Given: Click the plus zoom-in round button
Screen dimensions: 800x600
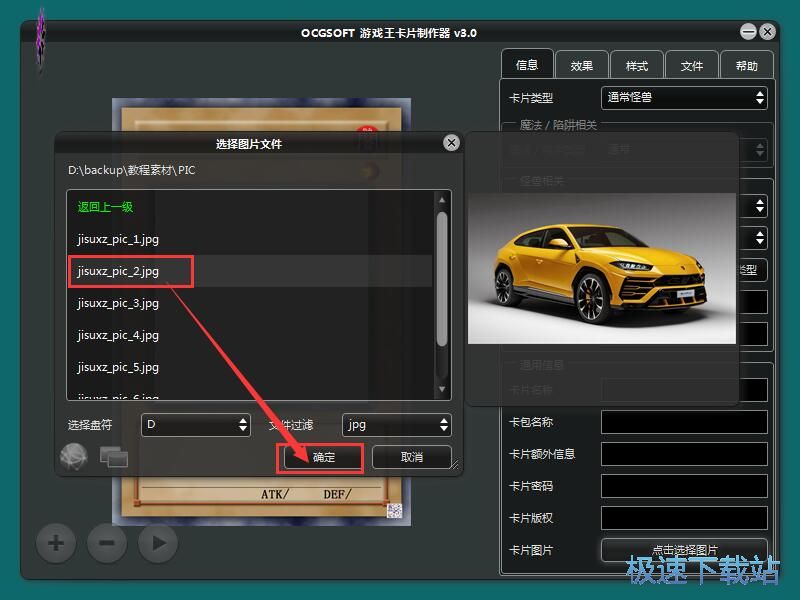Looking at the screenshot, I should coord(56,543).
